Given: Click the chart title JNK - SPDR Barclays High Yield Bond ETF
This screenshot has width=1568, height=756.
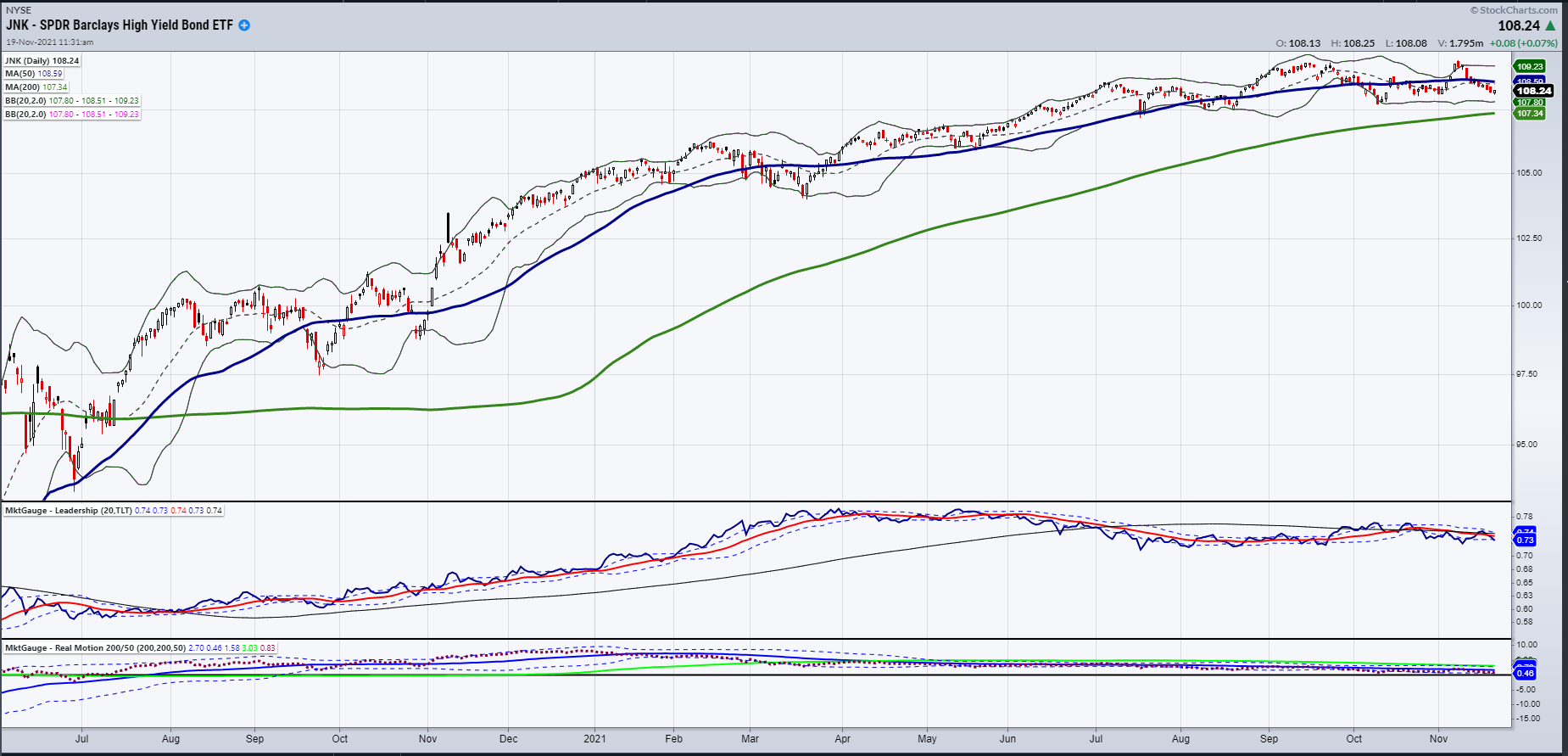Looking at the screenshot, I should tap(120, 25).
